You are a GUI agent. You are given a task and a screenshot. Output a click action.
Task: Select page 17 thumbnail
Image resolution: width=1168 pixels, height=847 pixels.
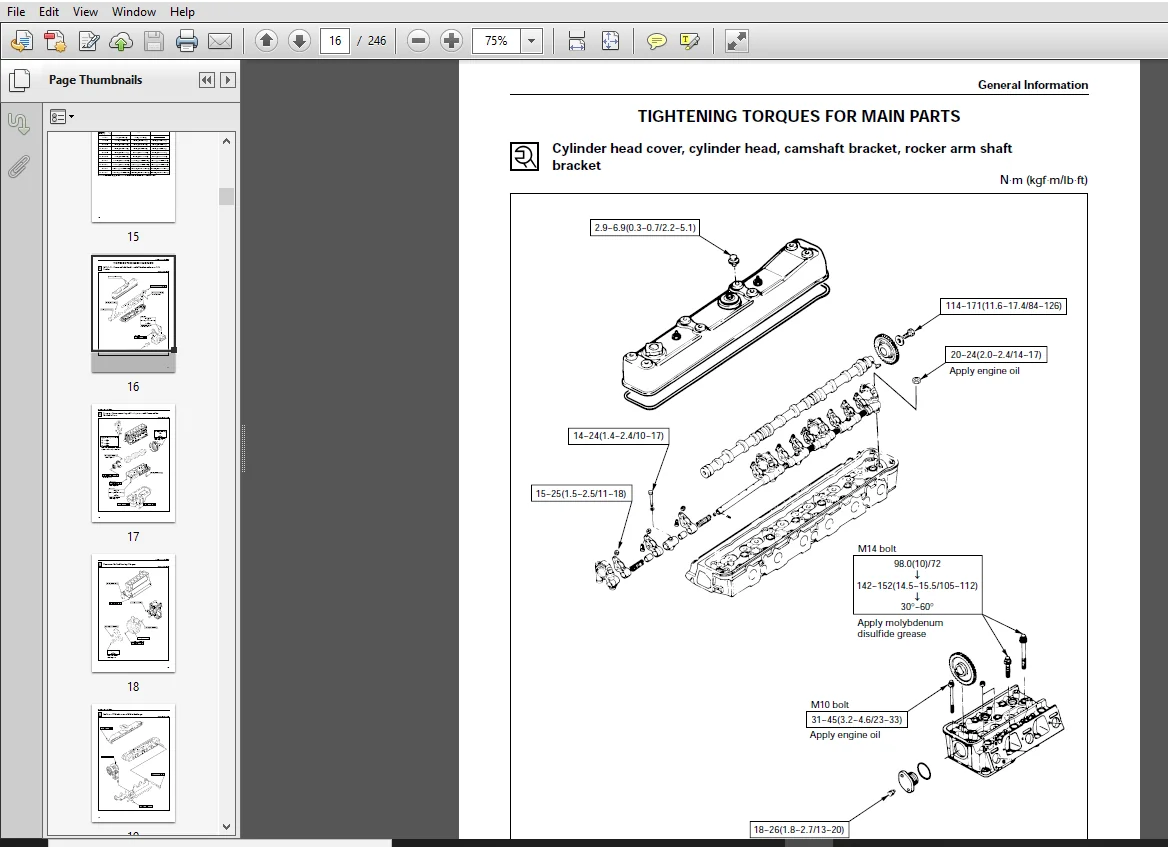(x=133, y=463)
